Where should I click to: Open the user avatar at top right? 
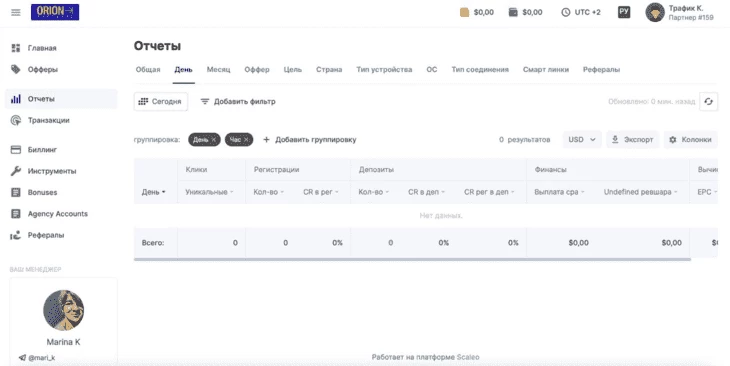655,13
